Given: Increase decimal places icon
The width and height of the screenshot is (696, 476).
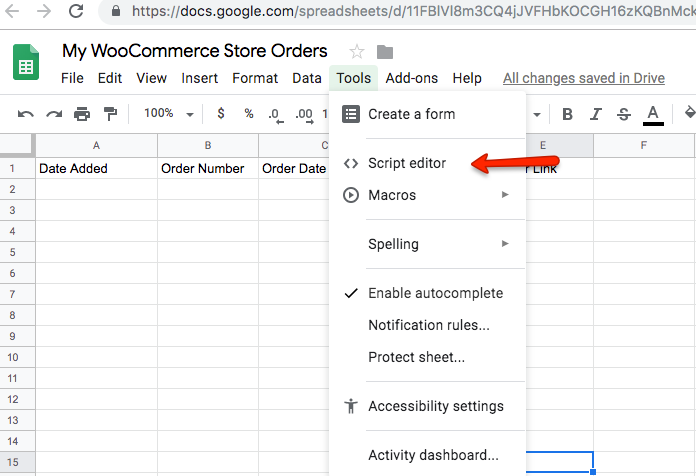Looking at the screenshot, I should click(x=304, y=115).
